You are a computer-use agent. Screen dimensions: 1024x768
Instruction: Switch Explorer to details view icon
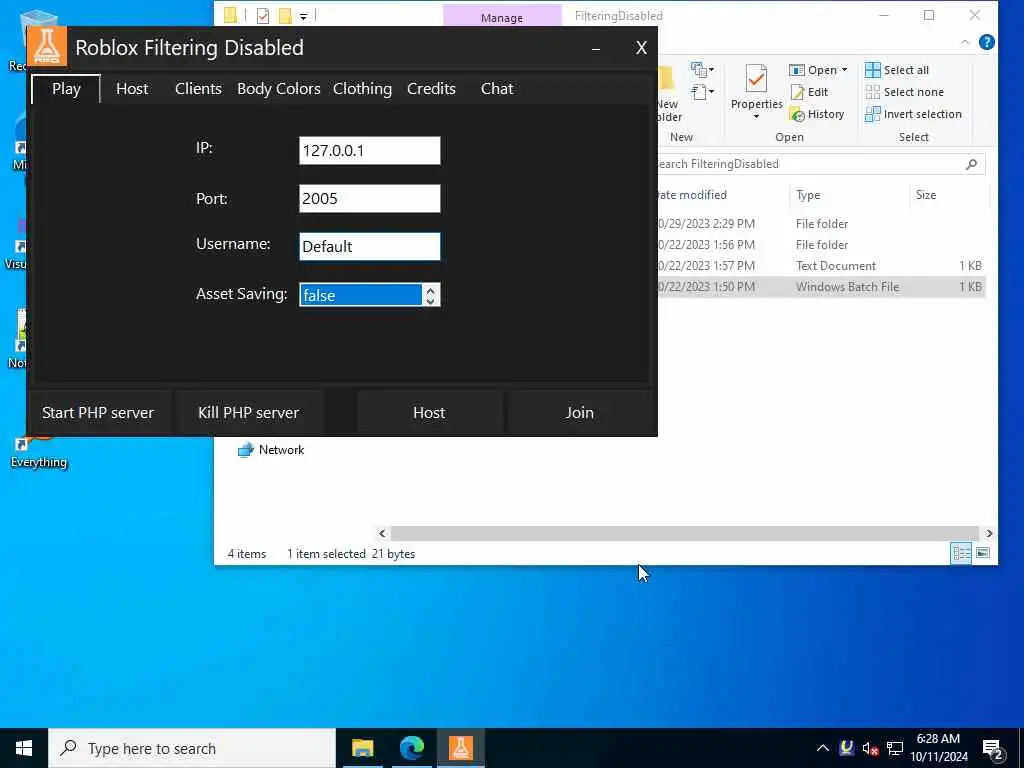(961, 553)
